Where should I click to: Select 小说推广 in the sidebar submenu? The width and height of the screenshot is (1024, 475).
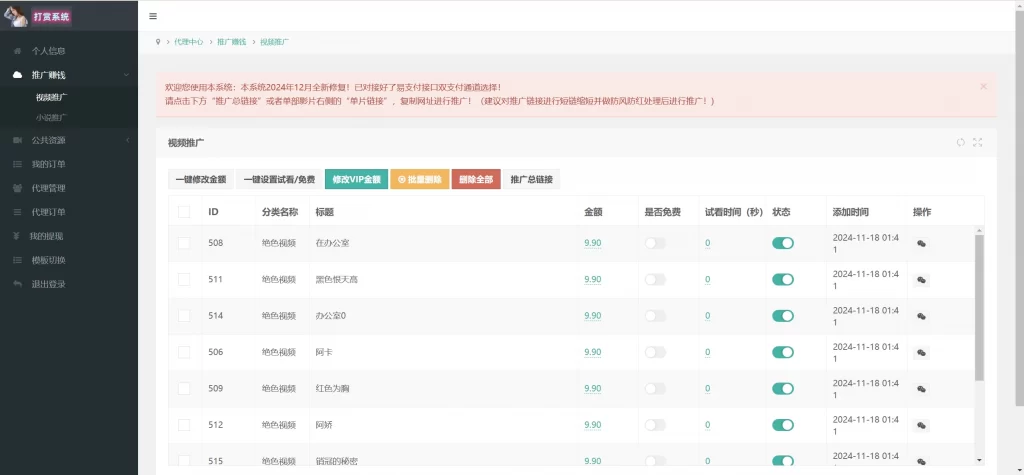[52, 118]
